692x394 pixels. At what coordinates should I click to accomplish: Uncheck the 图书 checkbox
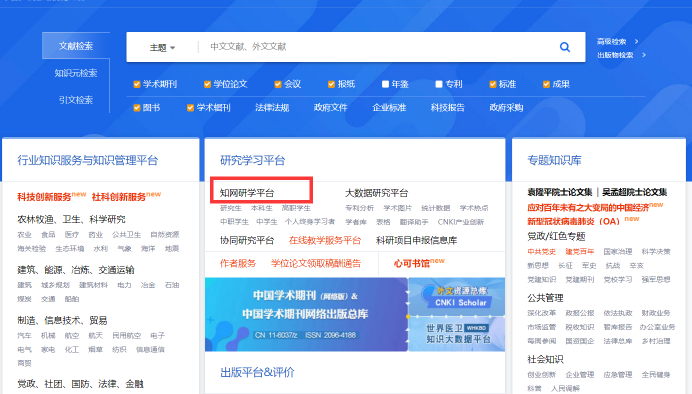[137, 108]
